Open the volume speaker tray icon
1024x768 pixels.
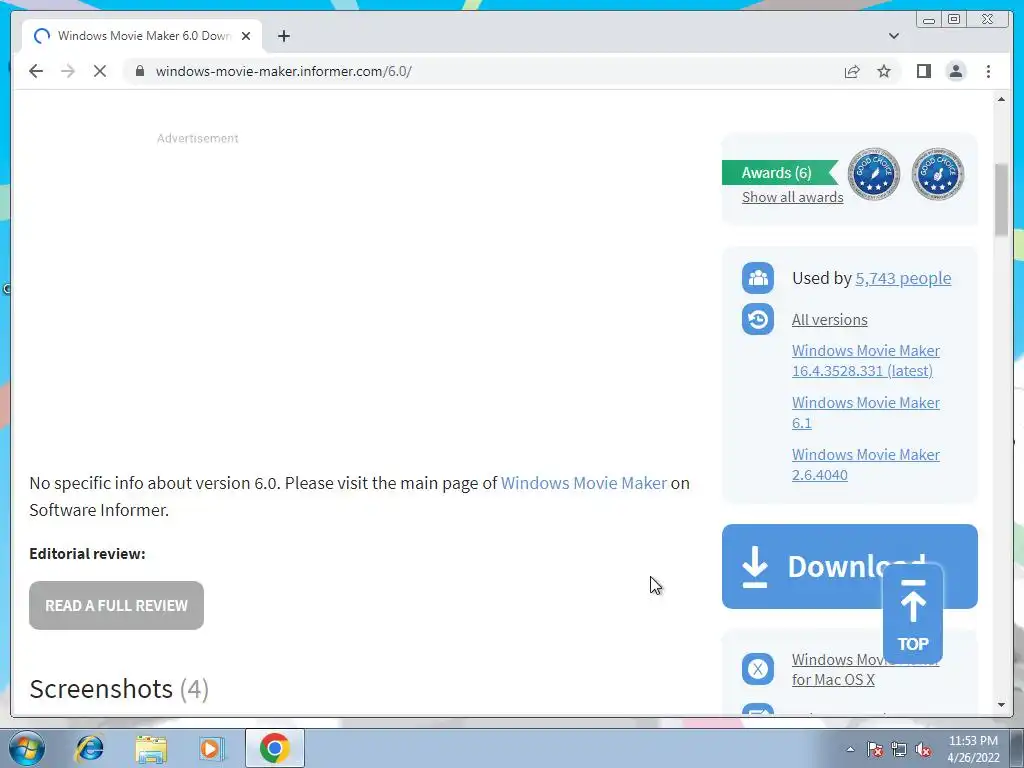[923, 749]
